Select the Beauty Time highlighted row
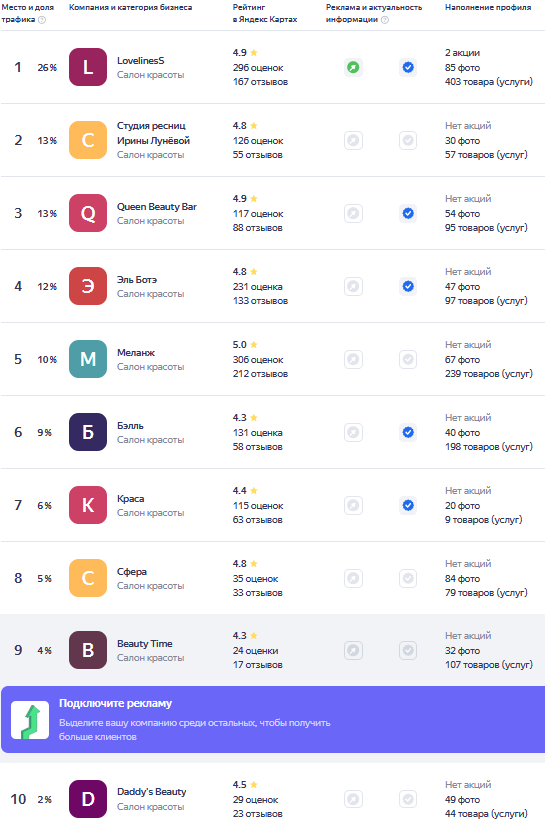Image resolution: width=545 pixels, height=825 pixels. [272, 650]
